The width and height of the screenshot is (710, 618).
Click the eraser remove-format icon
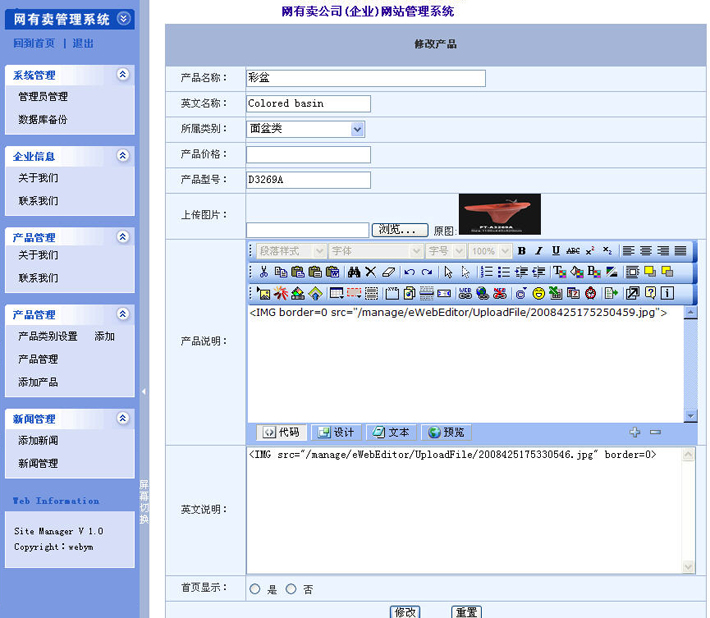[x=388, y=272]
